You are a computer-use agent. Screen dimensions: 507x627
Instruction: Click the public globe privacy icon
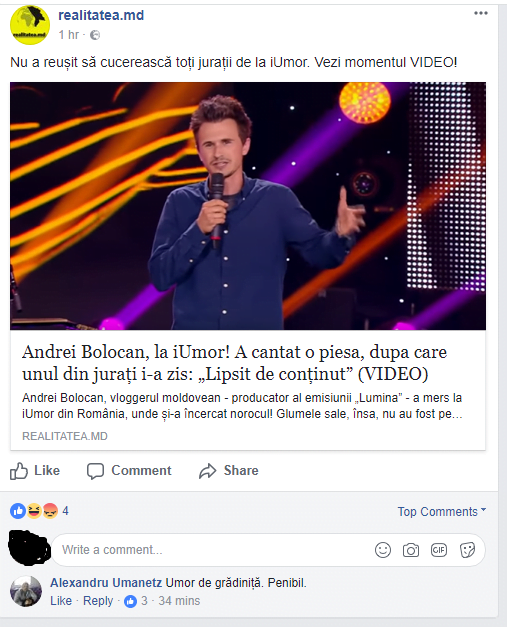click(95, 35)
